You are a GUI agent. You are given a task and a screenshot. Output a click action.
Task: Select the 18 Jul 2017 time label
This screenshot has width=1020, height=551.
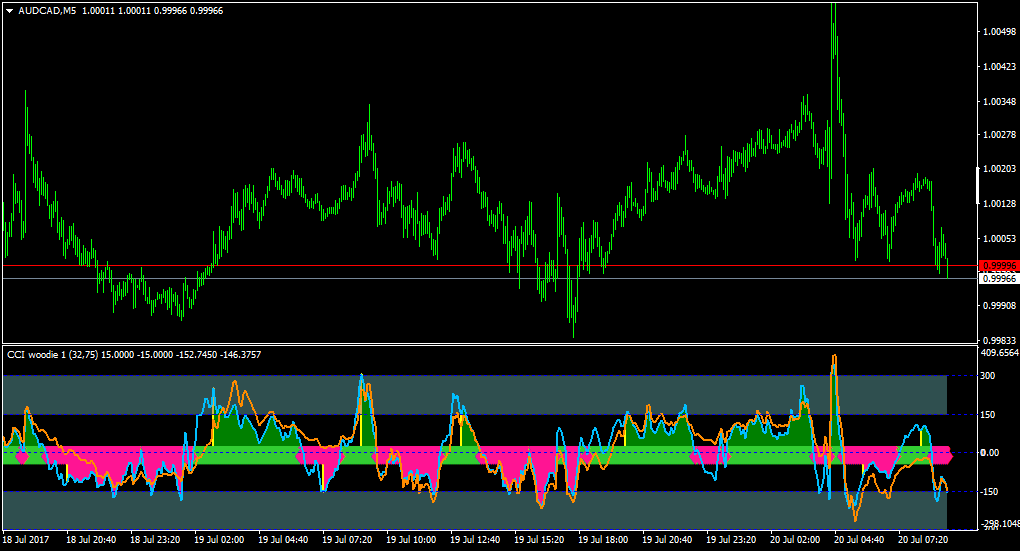(26, 540)
